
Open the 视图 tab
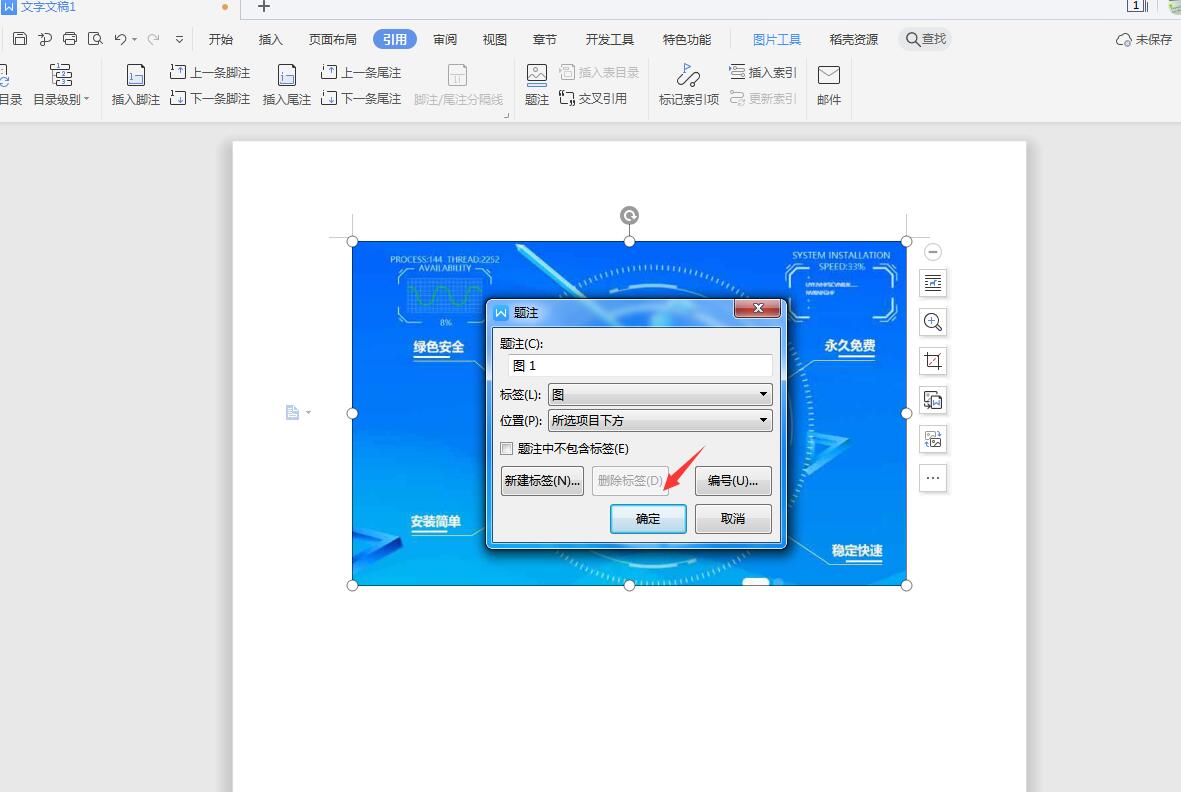pos(495,39)
